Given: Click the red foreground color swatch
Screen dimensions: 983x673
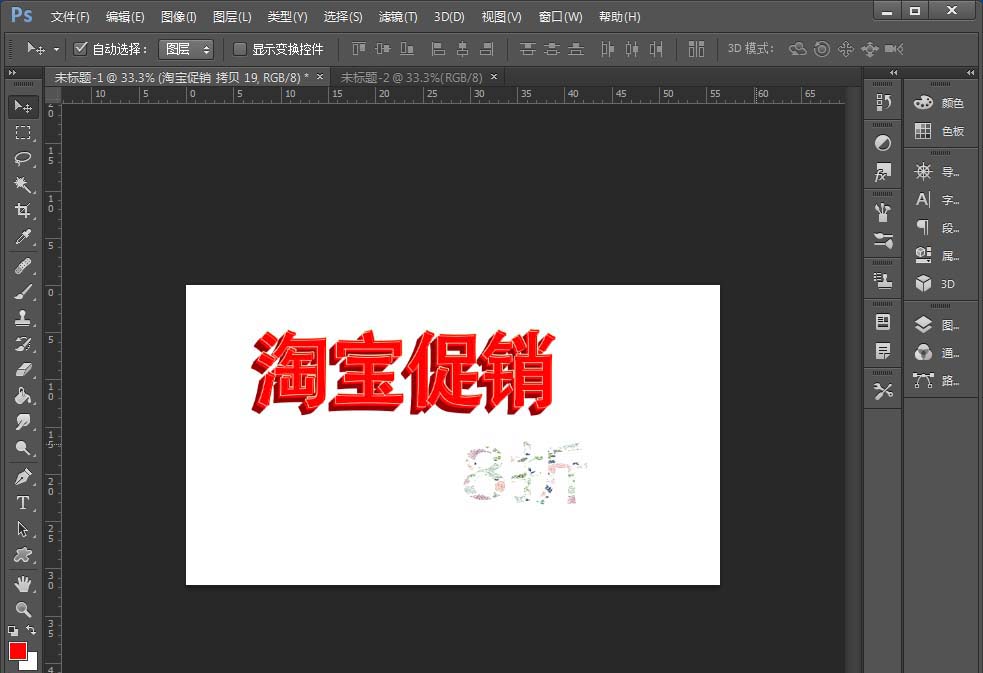Looking at the screenshot, I should click(x=17, y=650).
